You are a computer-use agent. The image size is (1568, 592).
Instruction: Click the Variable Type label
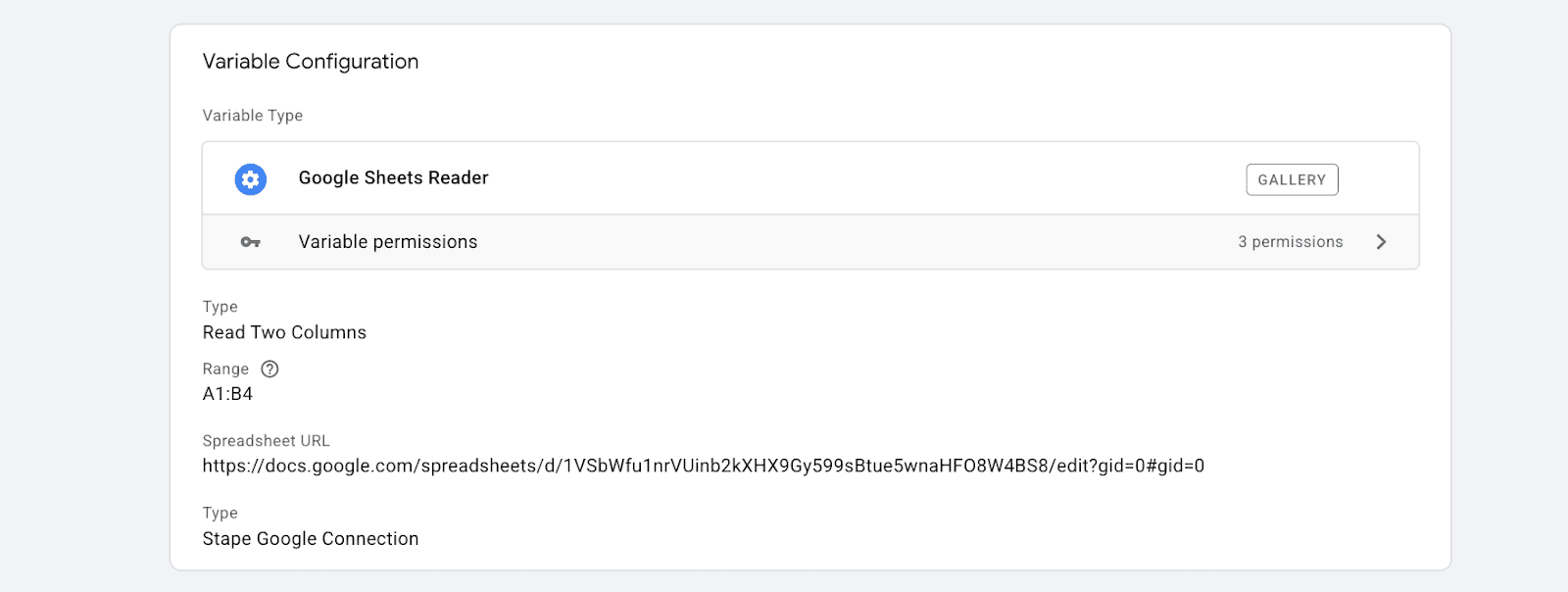point(253,116)
